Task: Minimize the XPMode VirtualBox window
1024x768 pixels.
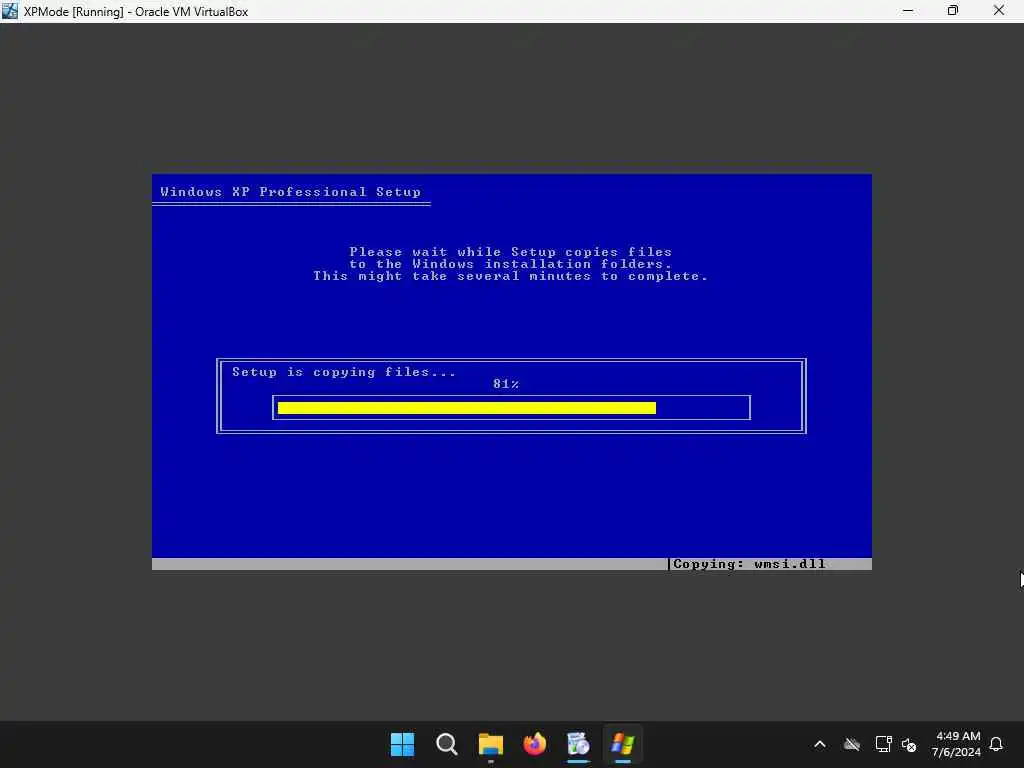Action: (x=908, y=11)
